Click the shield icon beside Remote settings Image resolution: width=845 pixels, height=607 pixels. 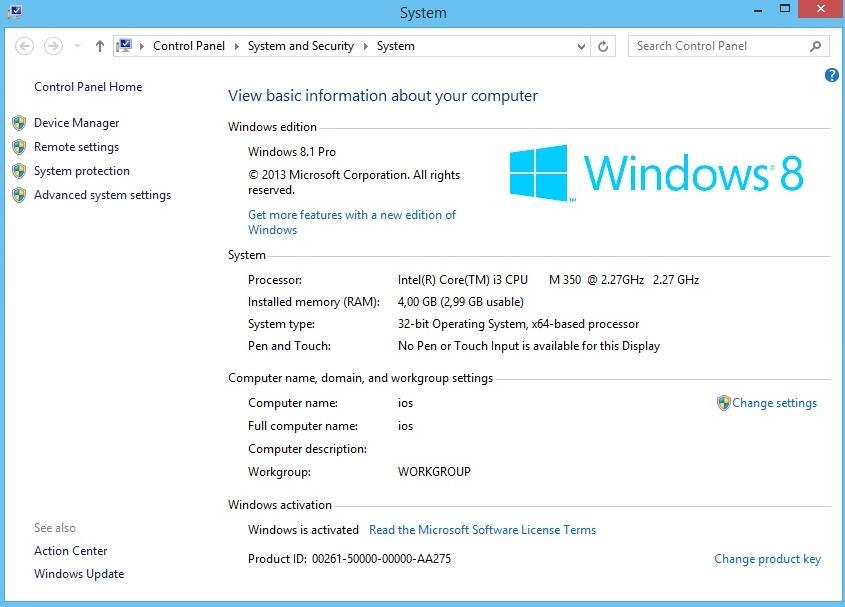coord(19,147)
